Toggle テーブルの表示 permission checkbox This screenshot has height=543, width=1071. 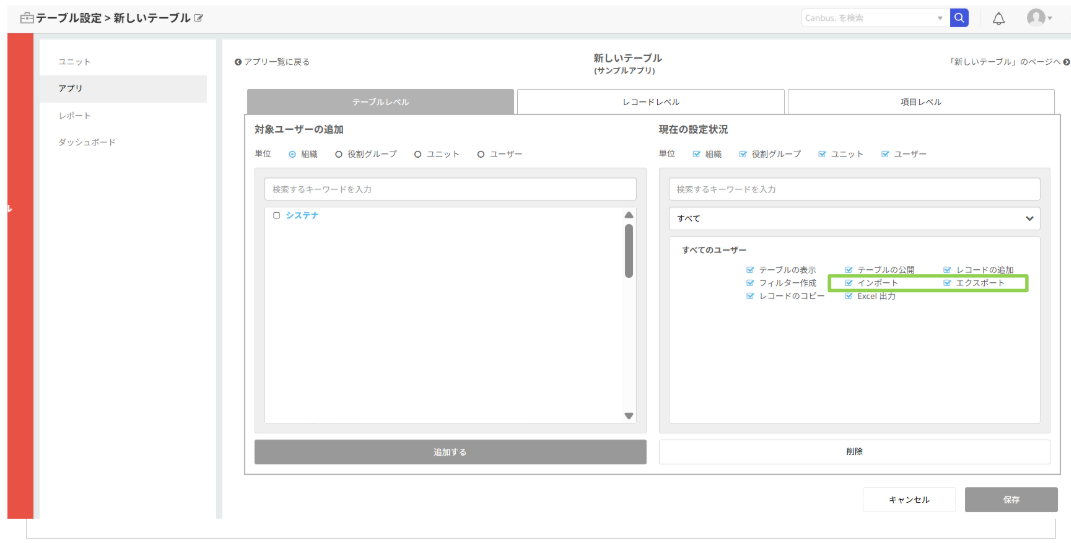coord(751,270)
